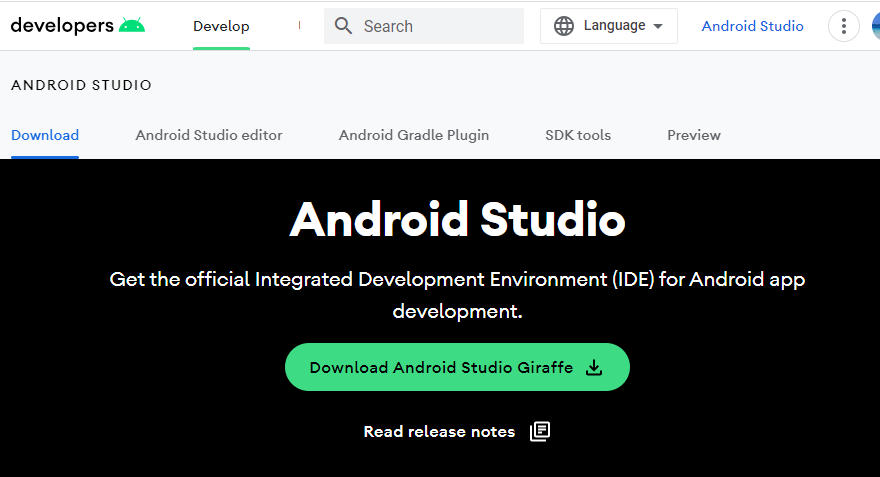880x477 pixels.
Task: Open Read release notes link
Action: point(439,432)
